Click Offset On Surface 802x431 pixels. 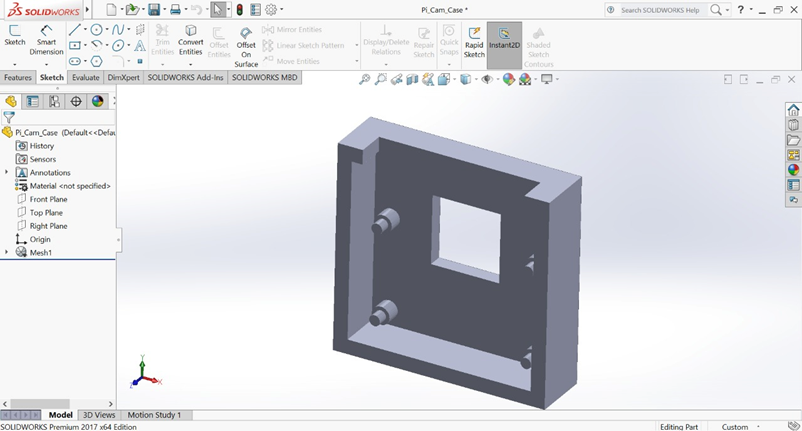pyautogui.click(x=246, y=47)
